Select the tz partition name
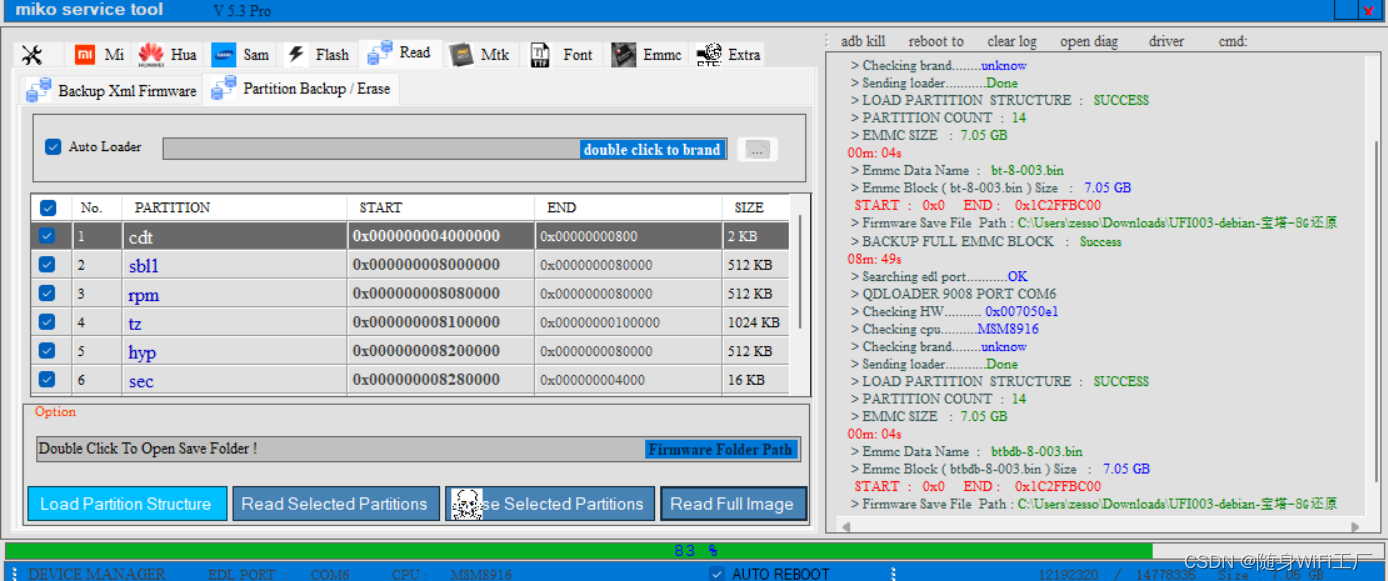 pos(135,323)
